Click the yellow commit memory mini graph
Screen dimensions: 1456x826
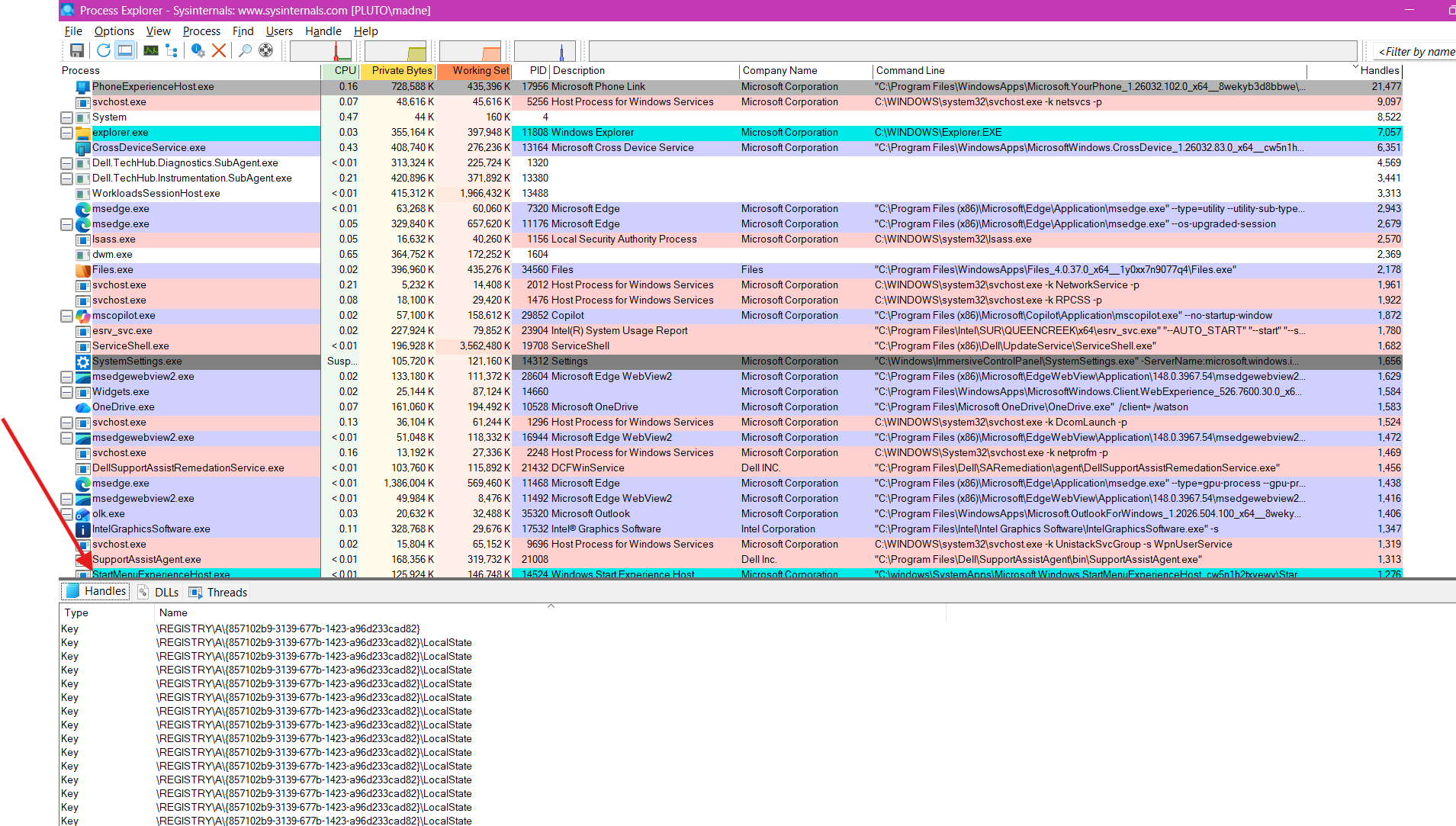(396, 51)
